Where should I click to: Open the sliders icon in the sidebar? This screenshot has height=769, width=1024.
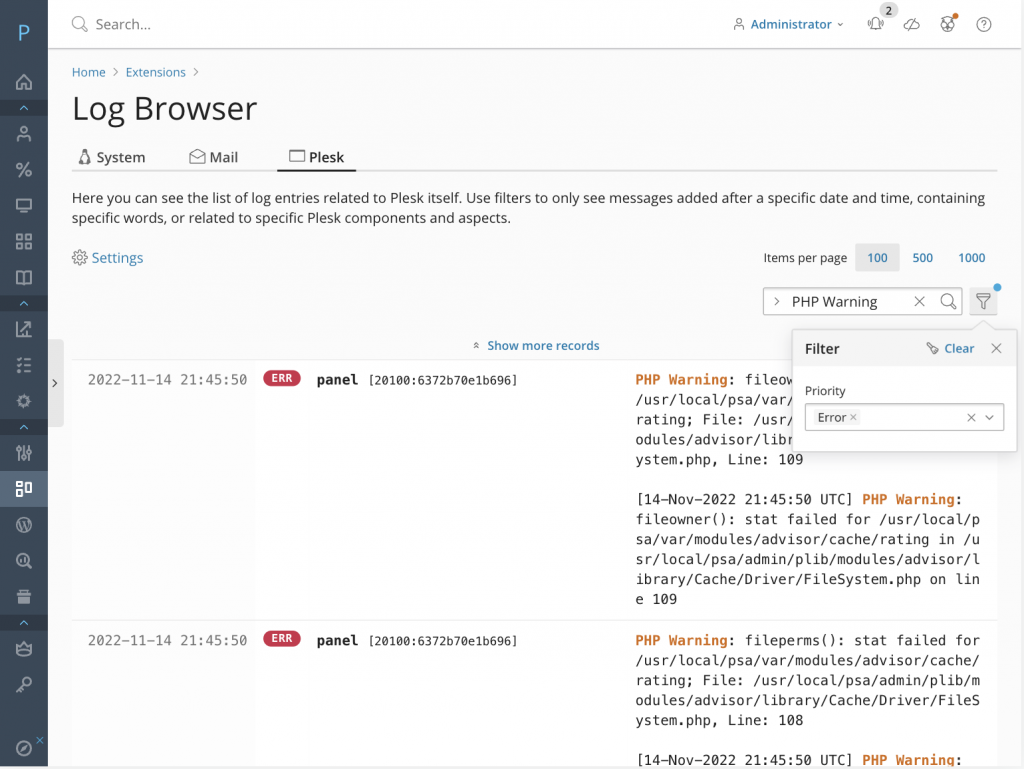[24, 453]
